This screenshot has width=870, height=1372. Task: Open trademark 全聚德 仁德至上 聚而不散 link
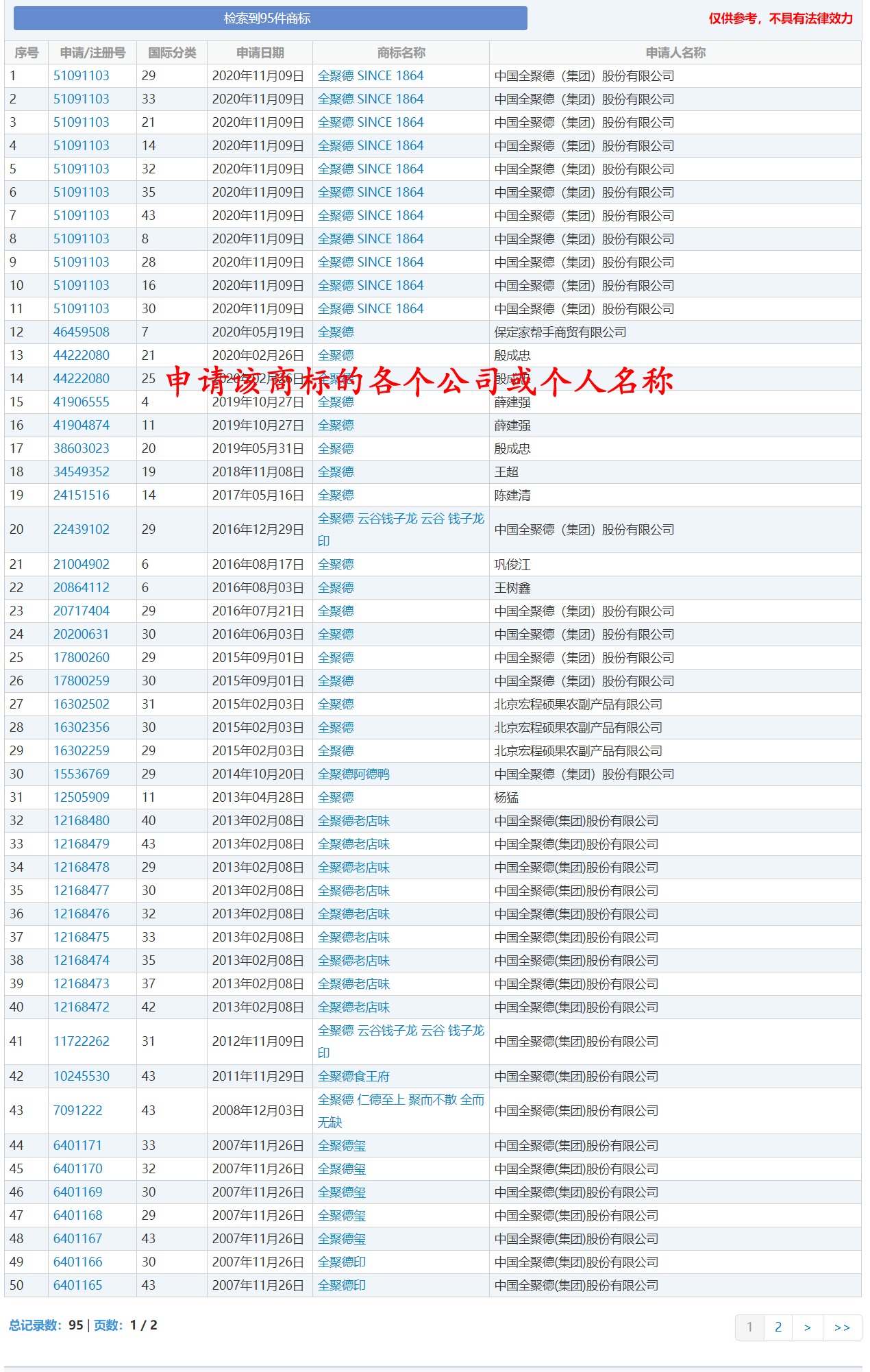point(401,1111)
